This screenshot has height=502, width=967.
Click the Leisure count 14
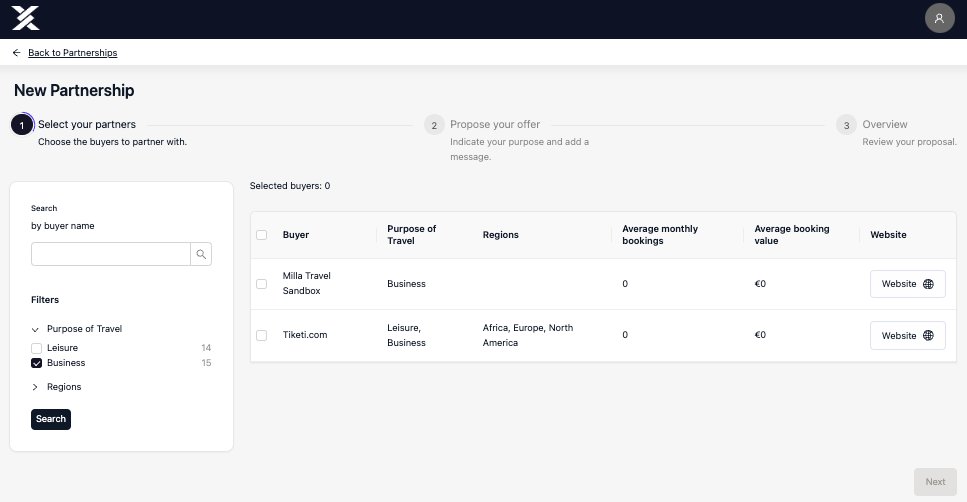click(x=206, y=348)
